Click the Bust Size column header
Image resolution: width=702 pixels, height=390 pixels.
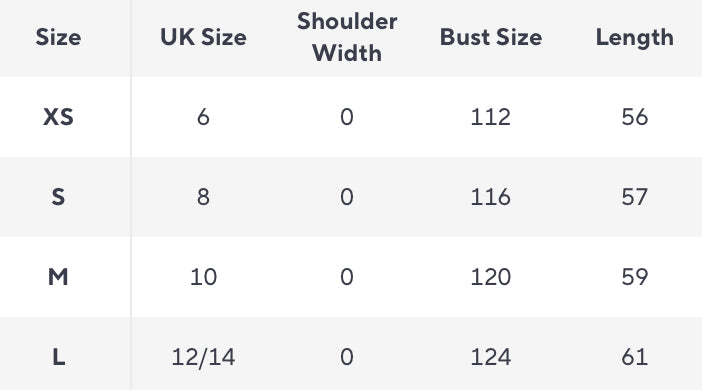[491, 37]
